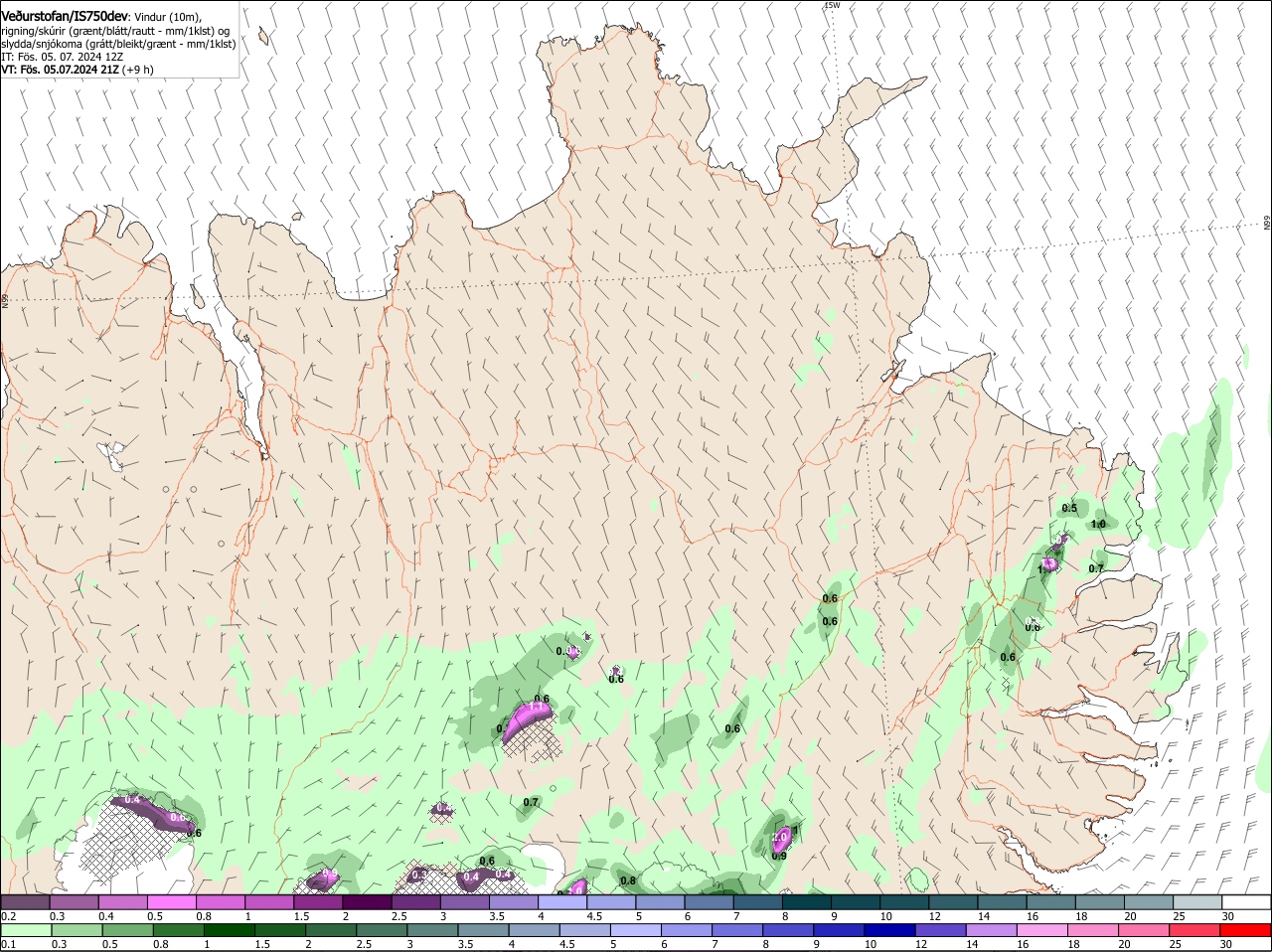Select the dusky mauve upper-legend swatch after 0.2

click(25, 901)
